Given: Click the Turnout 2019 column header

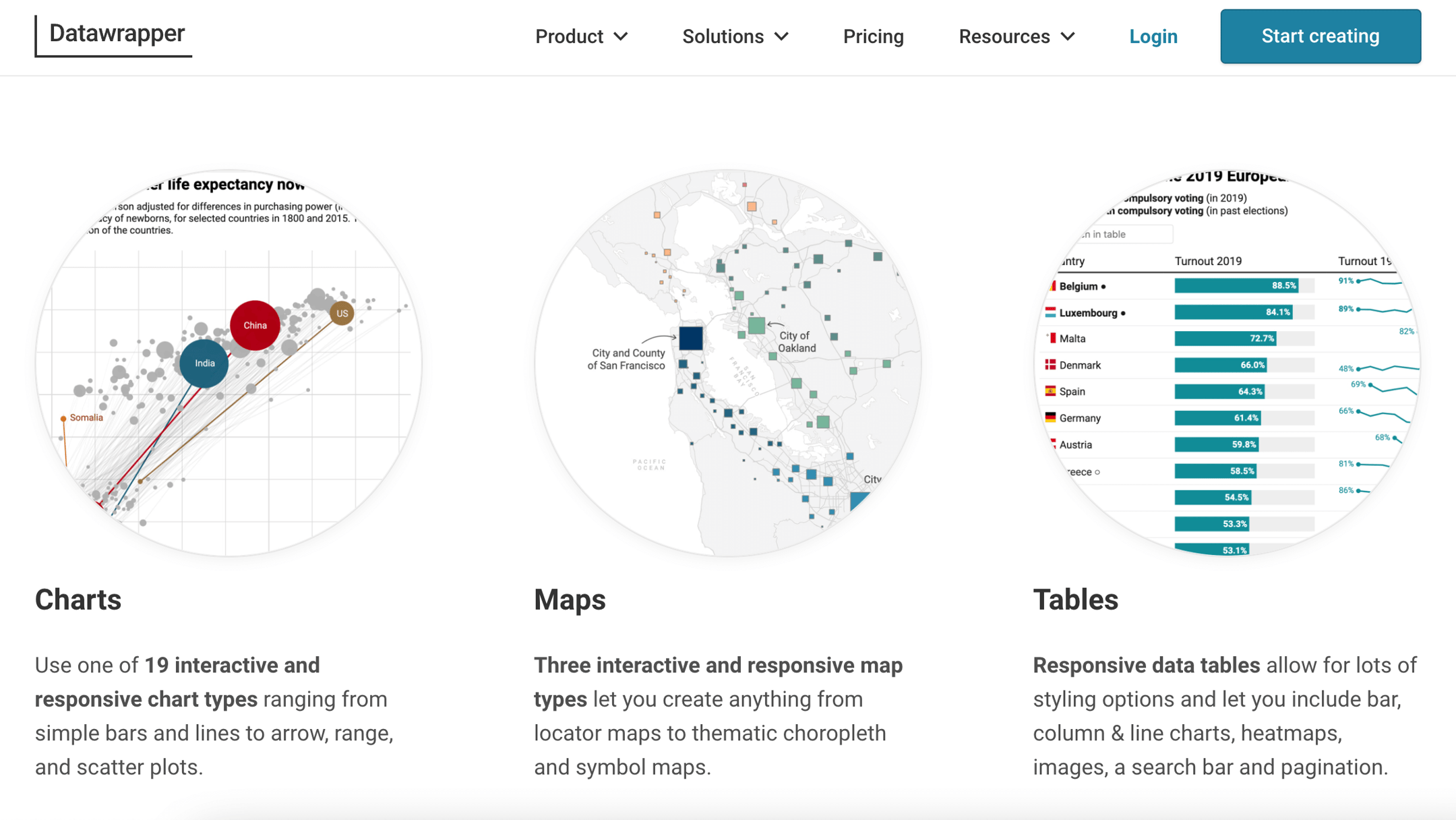Looking at the screenshot, I should coord(1207,261).
